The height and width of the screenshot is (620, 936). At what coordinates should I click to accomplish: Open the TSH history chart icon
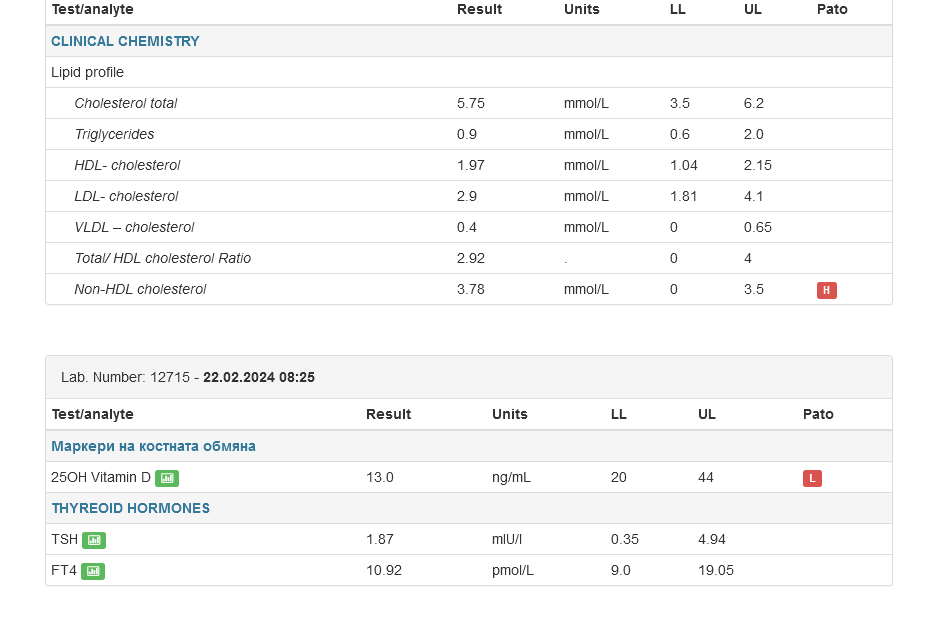point(94,540)
